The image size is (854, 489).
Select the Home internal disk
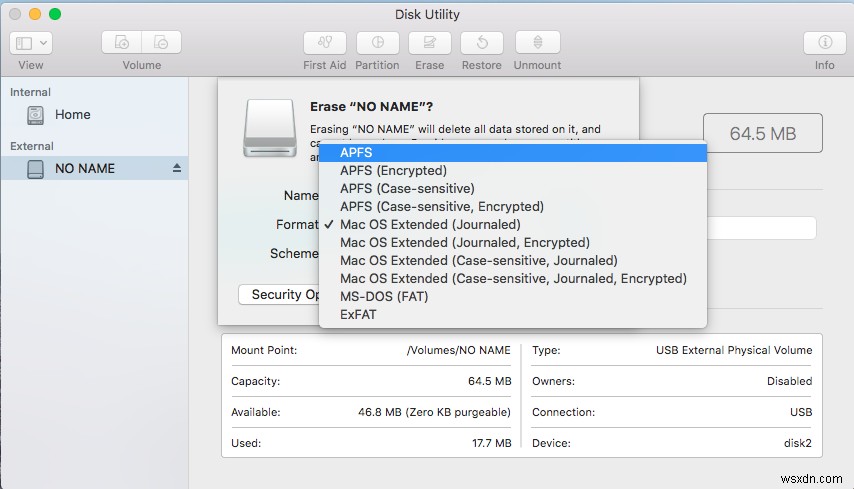95,114
